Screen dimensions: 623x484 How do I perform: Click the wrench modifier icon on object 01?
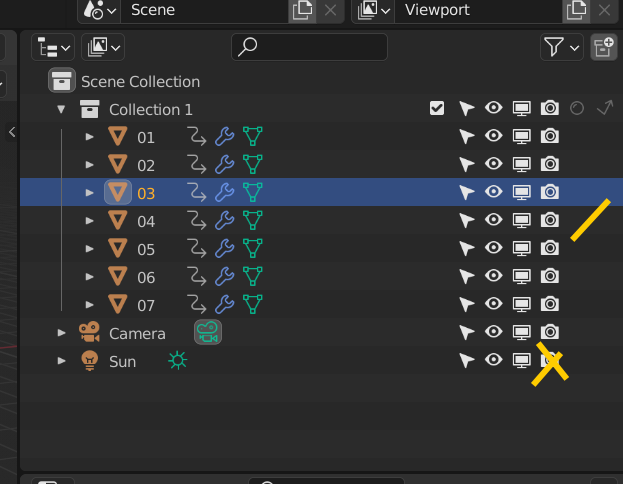(x=225, y=137)
